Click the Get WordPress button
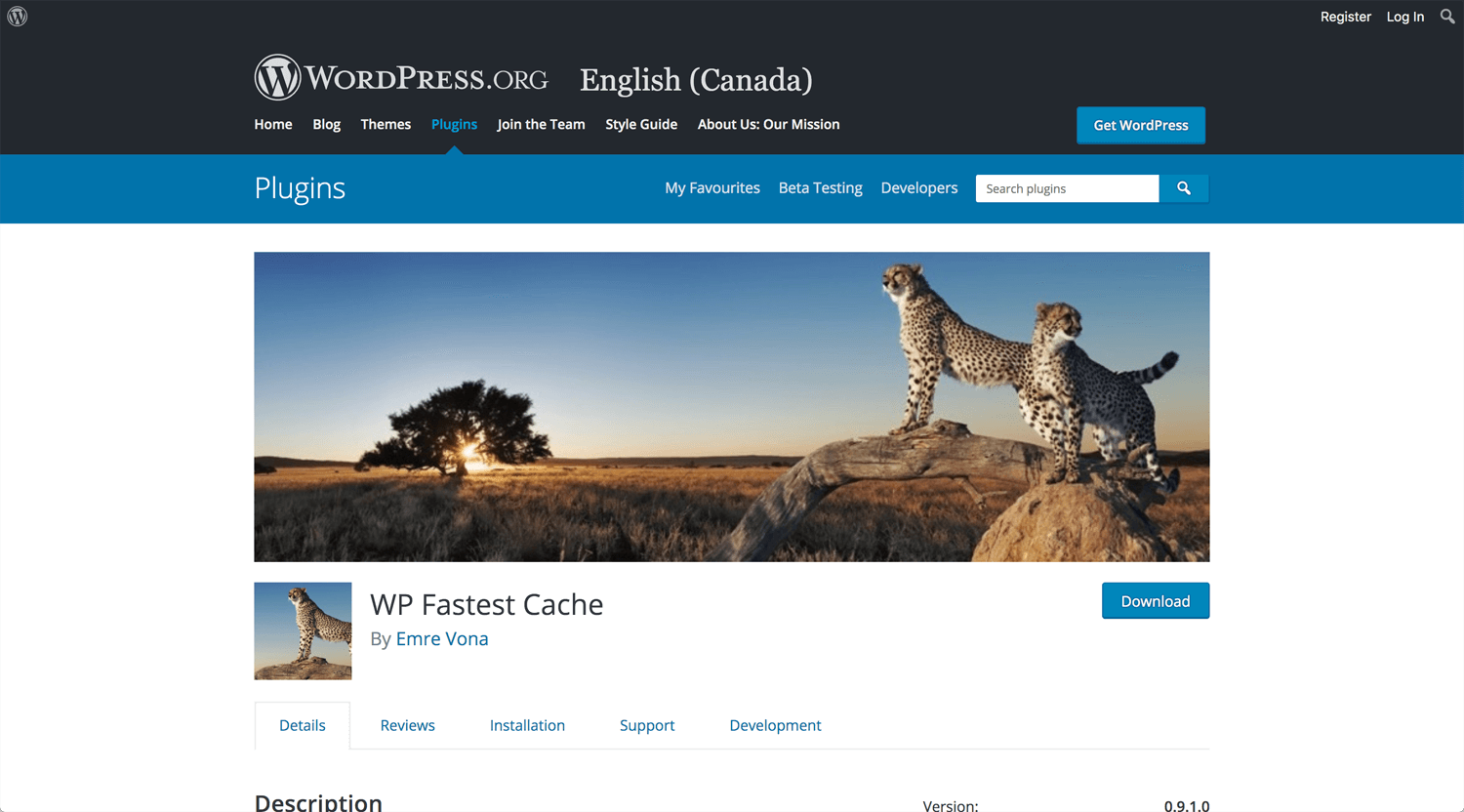 click(x=1141, y=125)
